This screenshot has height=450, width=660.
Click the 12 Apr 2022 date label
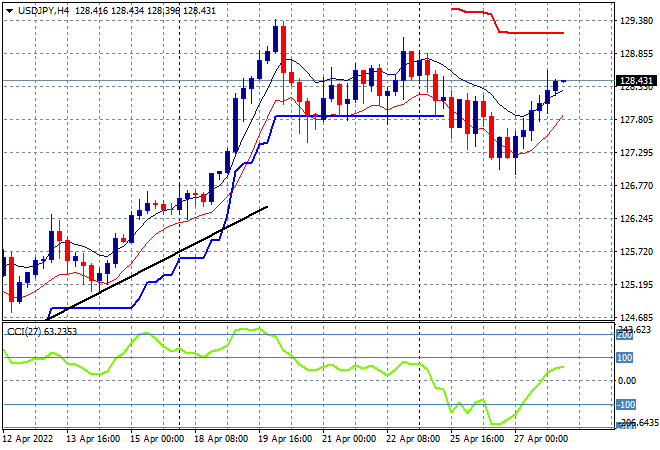(28, 439)
